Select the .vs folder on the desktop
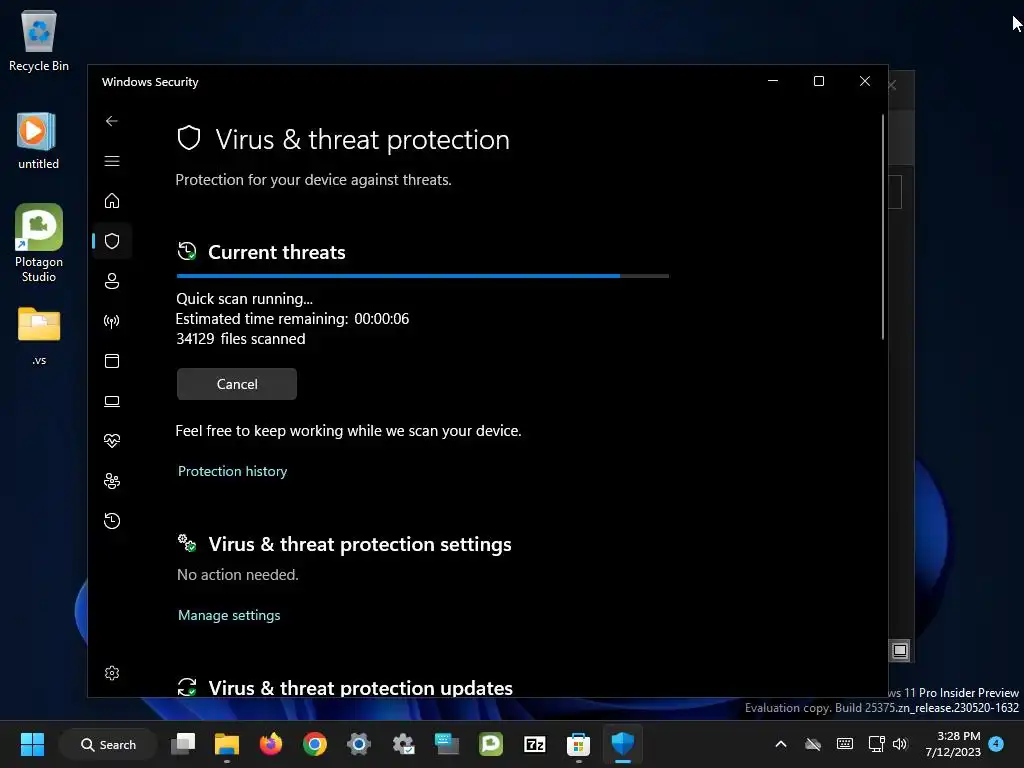This screenshot has height=768, width=1024. click(39, 335)
